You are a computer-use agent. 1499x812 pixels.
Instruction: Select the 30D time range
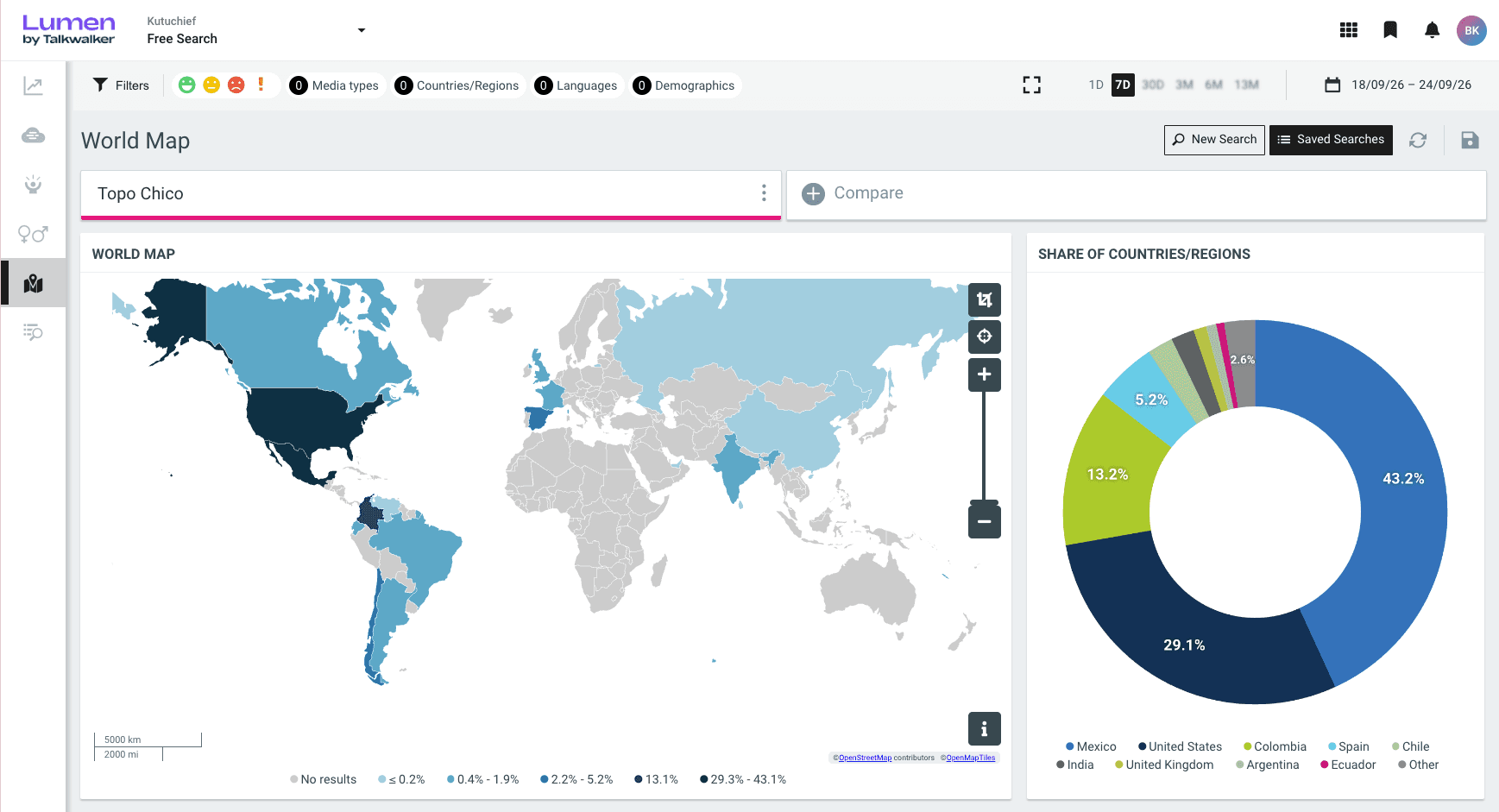point(1153,85)
